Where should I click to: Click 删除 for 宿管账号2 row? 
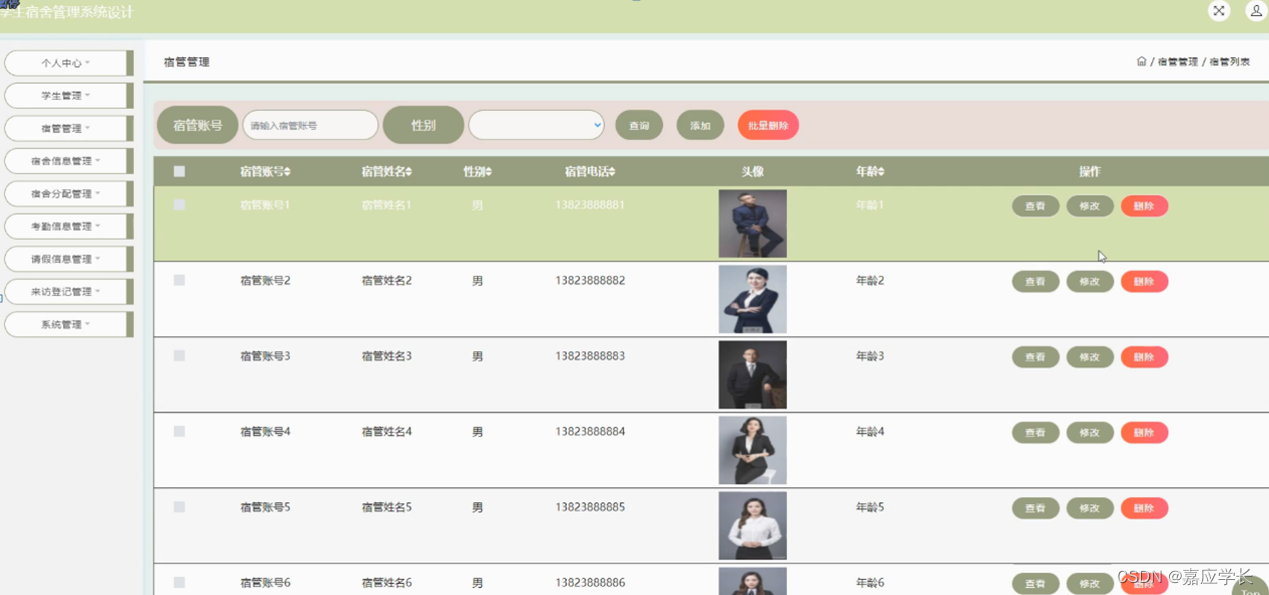(x=1144, y=282)
